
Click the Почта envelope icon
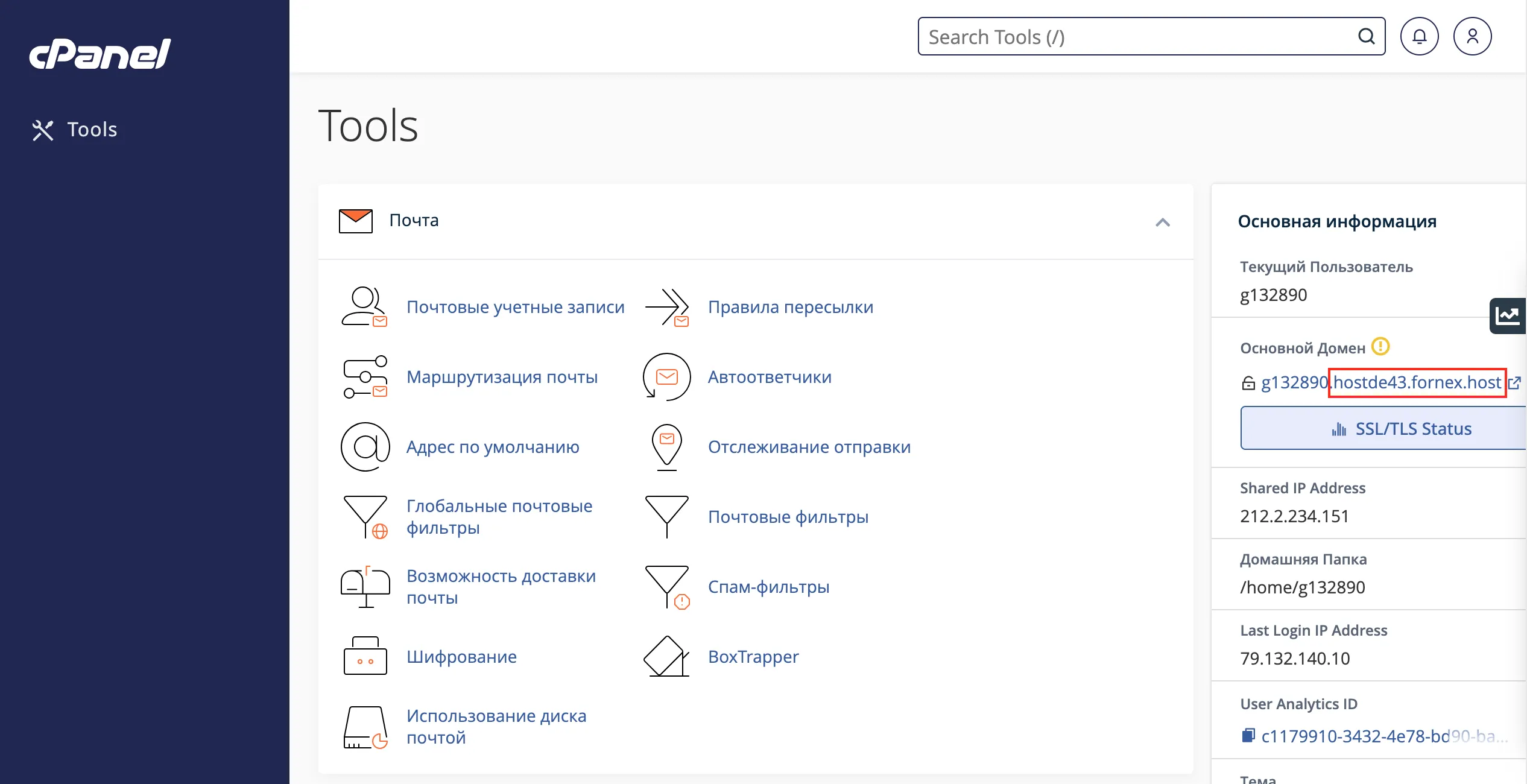click(356, 221)
